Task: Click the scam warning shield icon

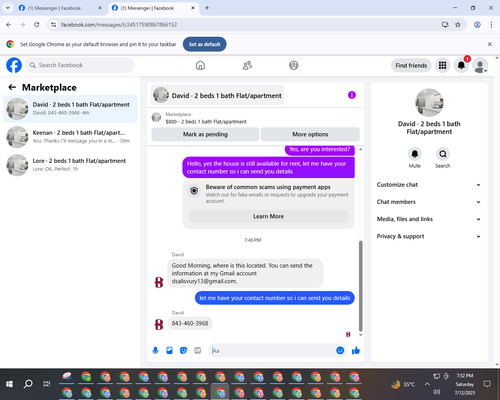Action: [x=194, y=191]
